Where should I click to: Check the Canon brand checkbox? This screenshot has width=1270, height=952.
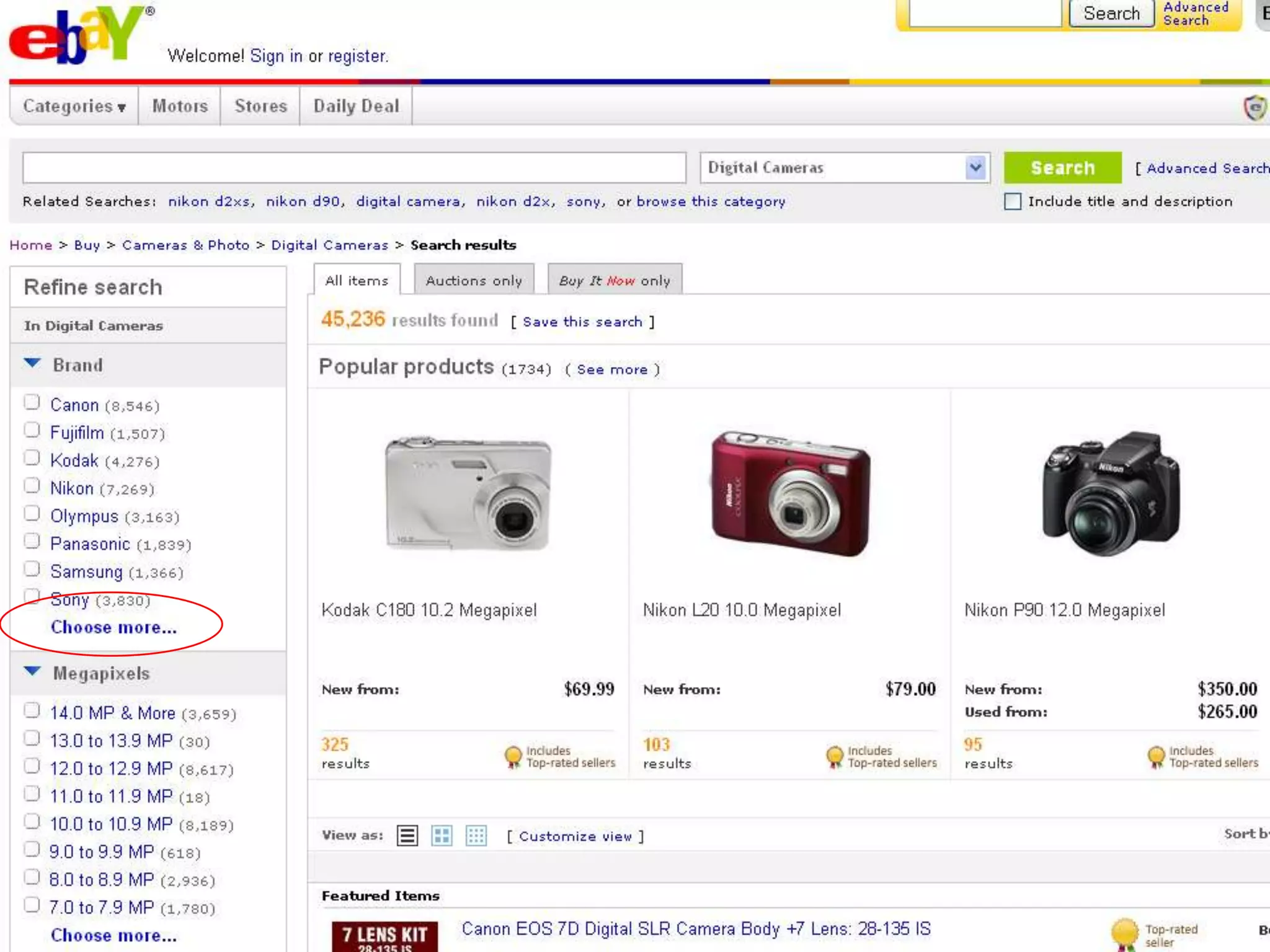(x=32, y=403)
